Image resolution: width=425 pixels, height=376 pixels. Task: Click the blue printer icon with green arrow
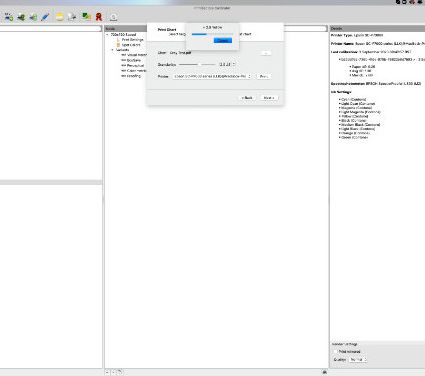(9, 17)
